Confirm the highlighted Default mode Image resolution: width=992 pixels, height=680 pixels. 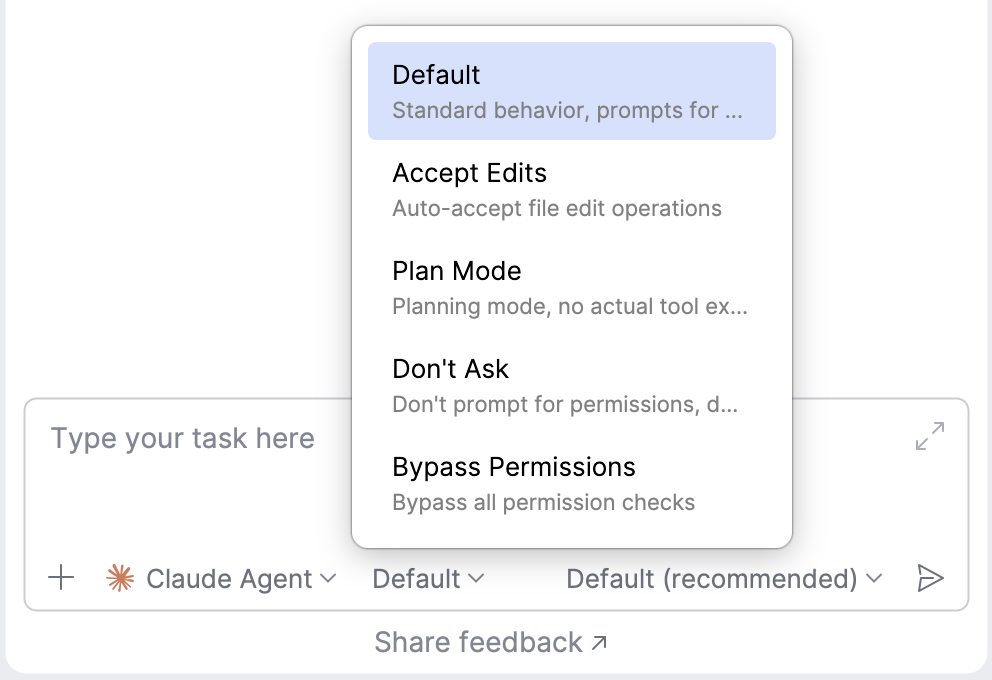pyautogui.click(x=572, y=88)
